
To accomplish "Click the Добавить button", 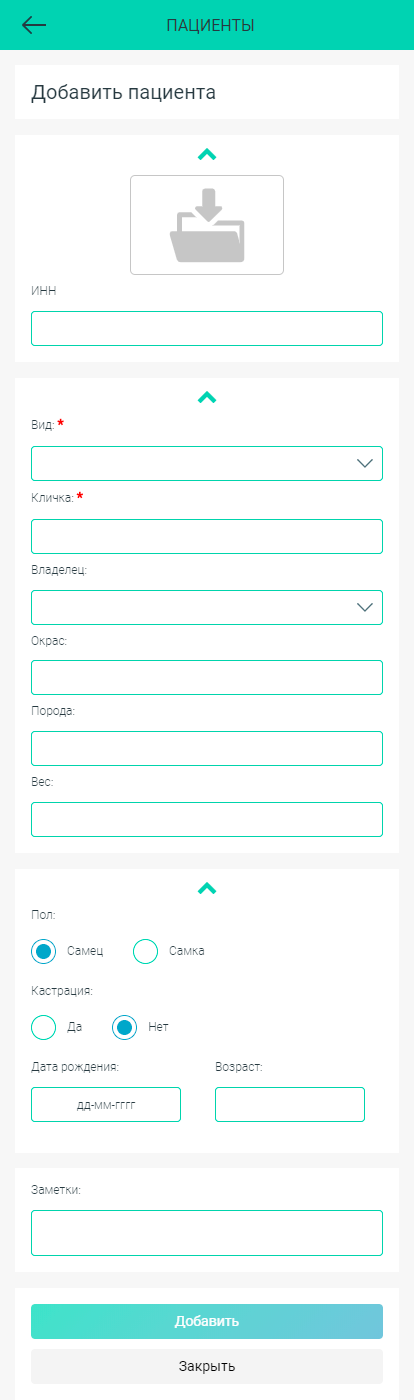I will click(207, 1321).
